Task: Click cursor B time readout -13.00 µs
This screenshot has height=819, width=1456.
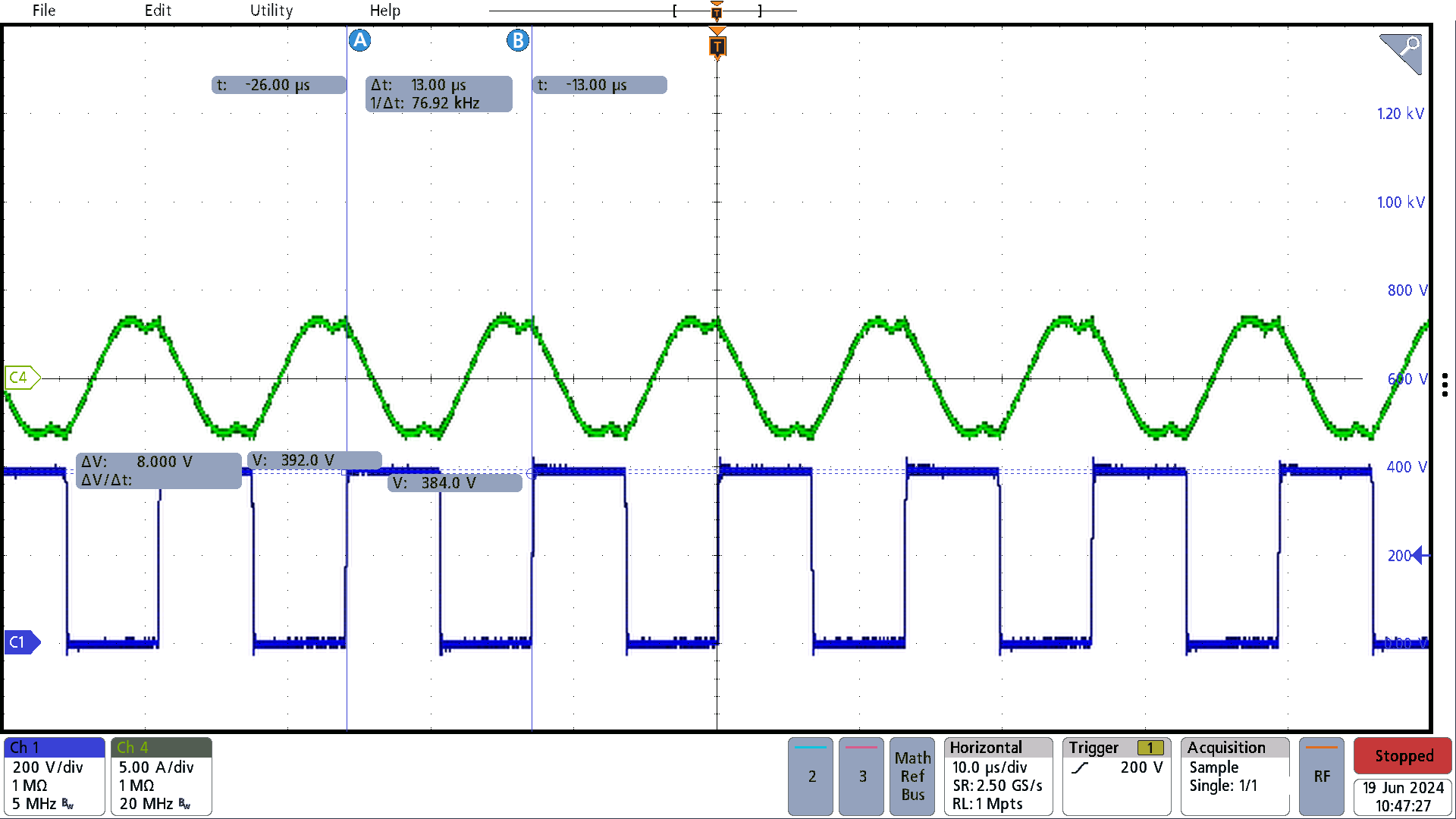Action: (599, 85)
